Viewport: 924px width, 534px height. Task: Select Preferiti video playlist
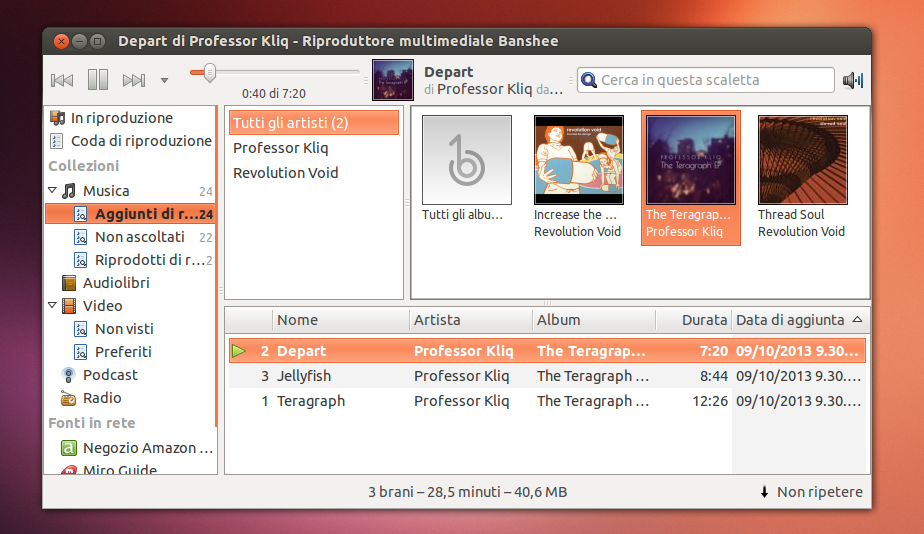123,352
